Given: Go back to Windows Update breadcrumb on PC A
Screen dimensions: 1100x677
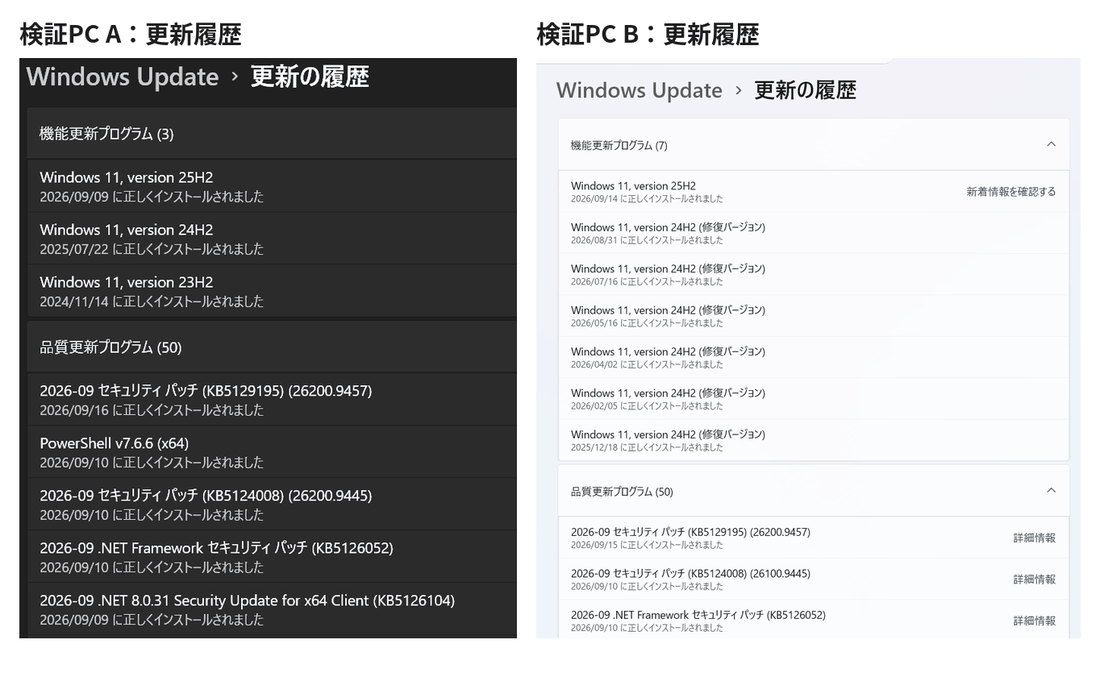Looking at the screenshot, I should tap(123, 76).
